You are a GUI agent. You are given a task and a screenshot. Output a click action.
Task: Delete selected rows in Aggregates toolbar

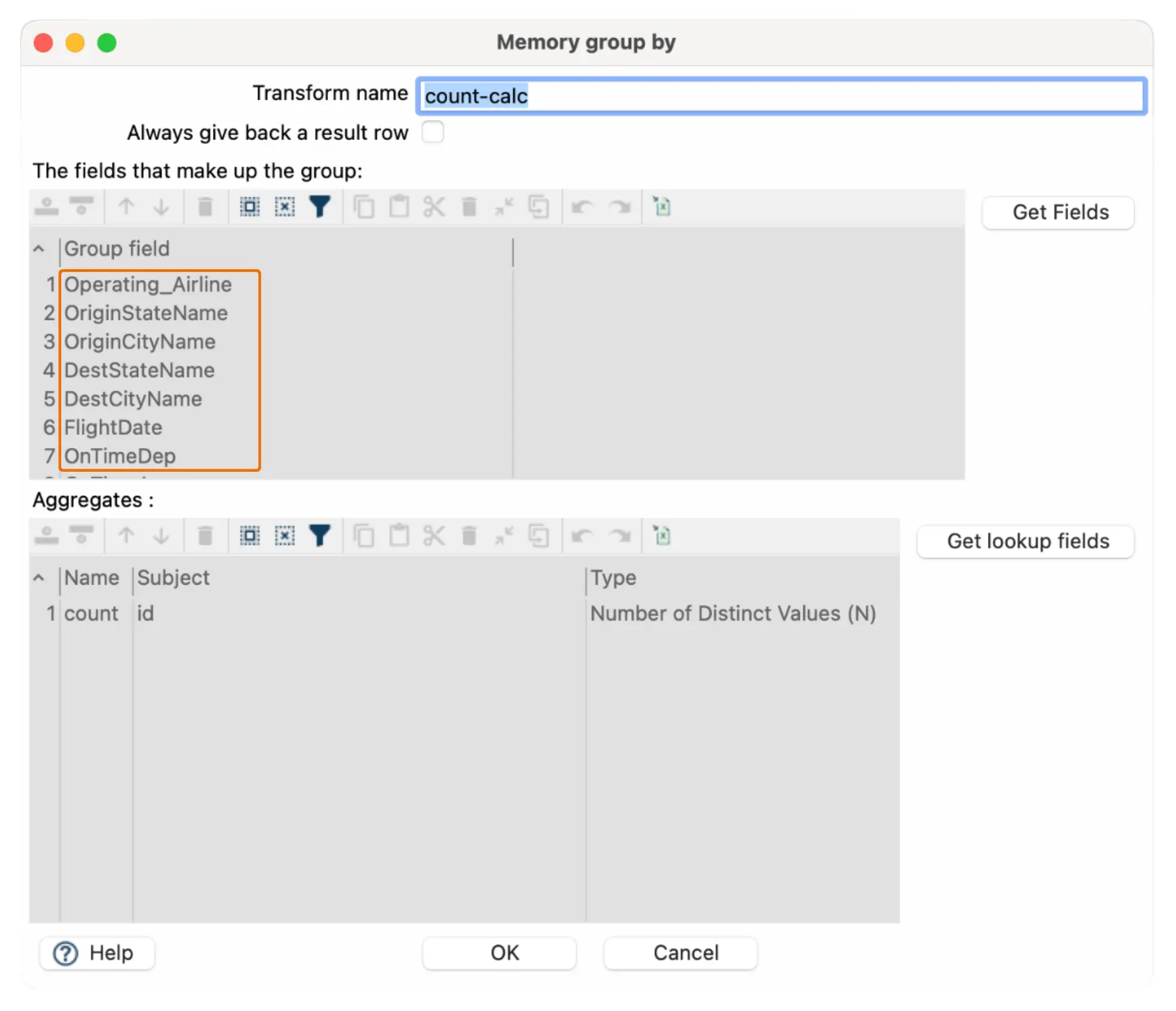pos(205,535)
